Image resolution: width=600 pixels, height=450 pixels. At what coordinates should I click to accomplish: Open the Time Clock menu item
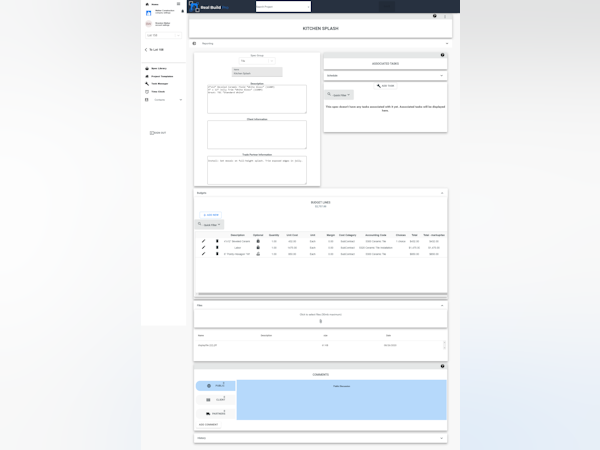158,92
